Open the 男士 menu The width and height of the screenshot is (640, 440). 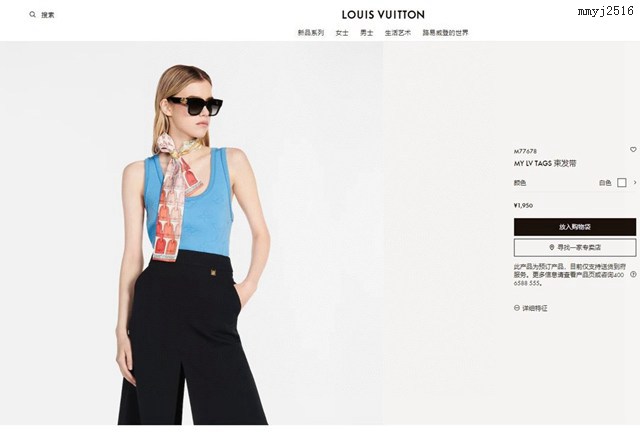(367, 33)
